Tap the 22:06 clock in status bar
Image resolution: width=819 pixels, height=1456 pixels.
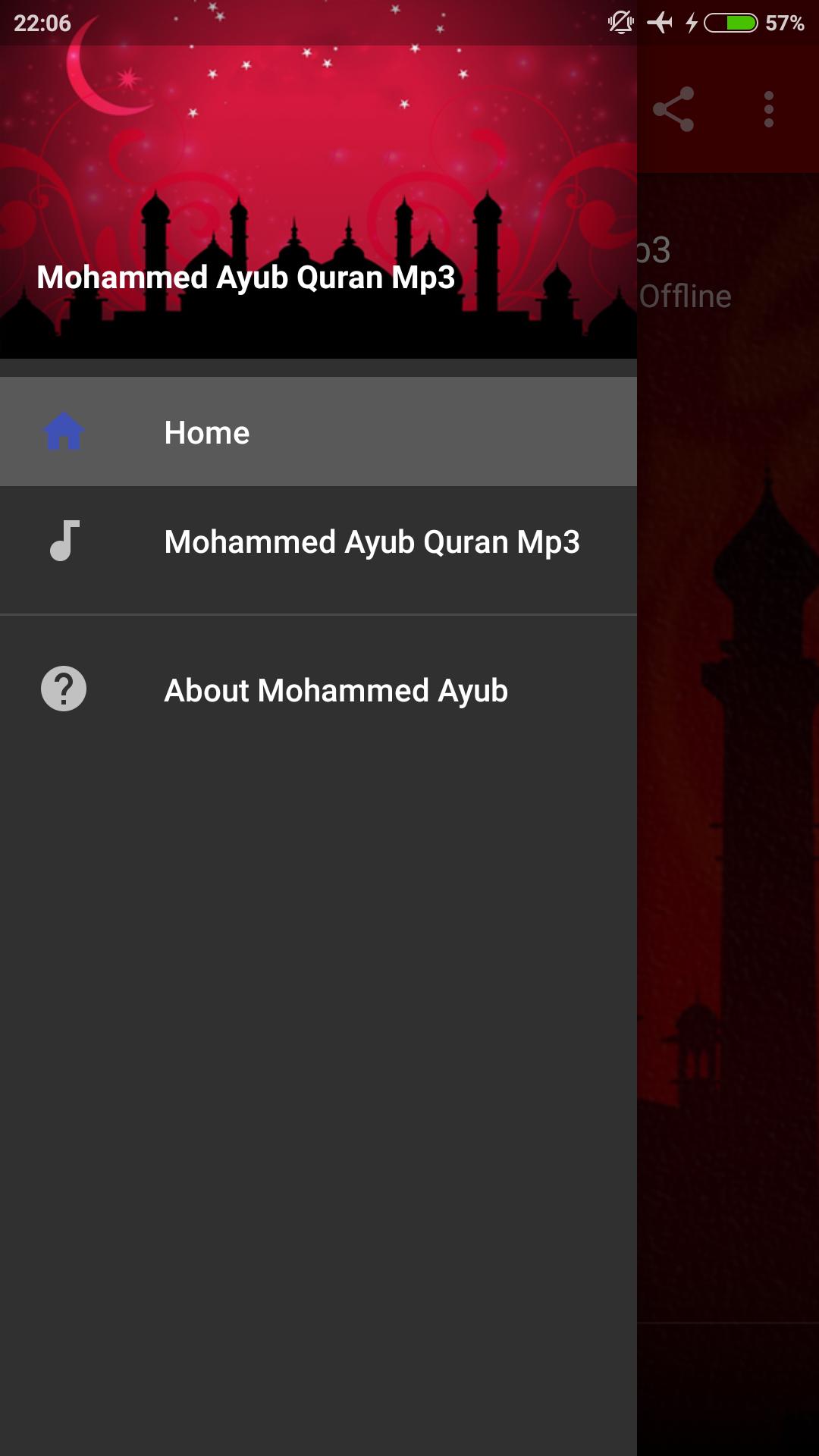click(x=42, y=24)
